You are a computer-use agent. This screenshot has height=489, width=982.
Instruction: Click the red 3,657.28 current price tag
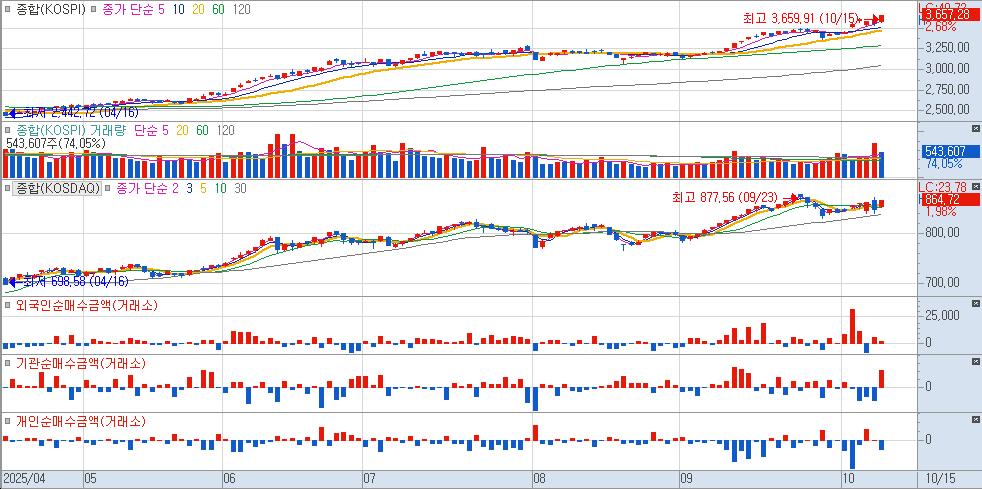click(951, 14)
